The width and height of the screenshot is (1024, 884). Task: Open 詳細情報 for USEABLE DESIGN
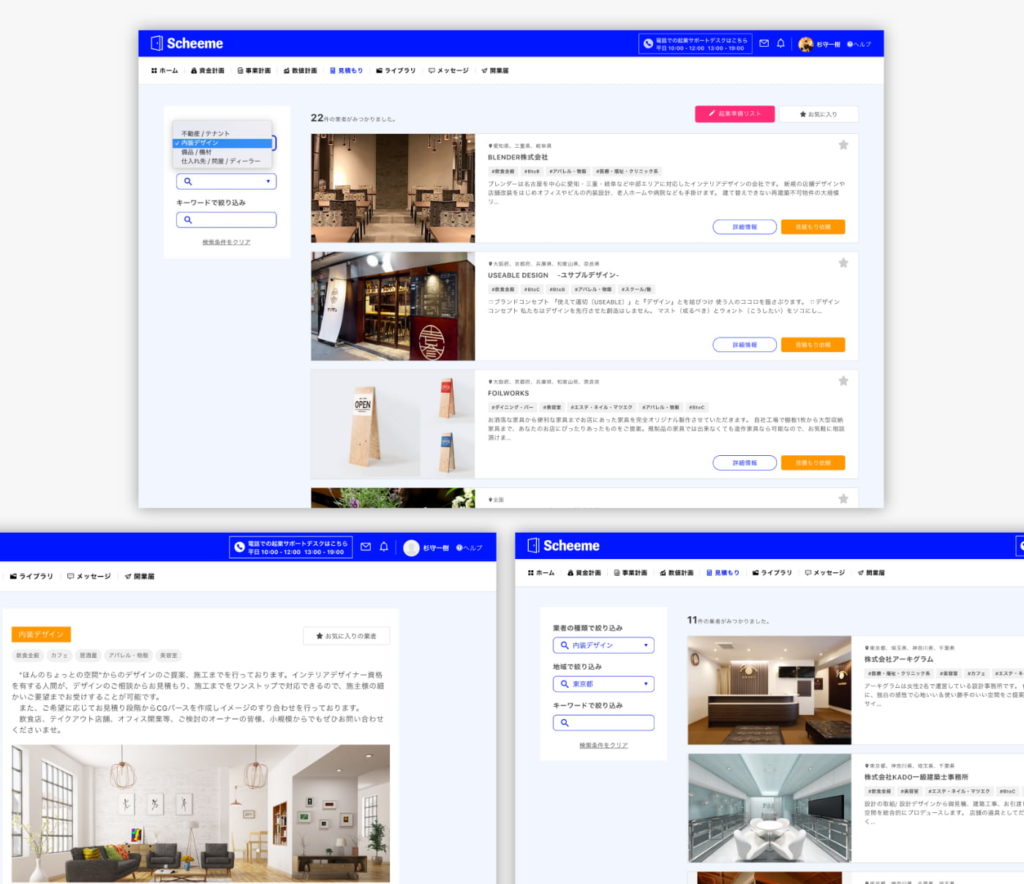point(744,345)
